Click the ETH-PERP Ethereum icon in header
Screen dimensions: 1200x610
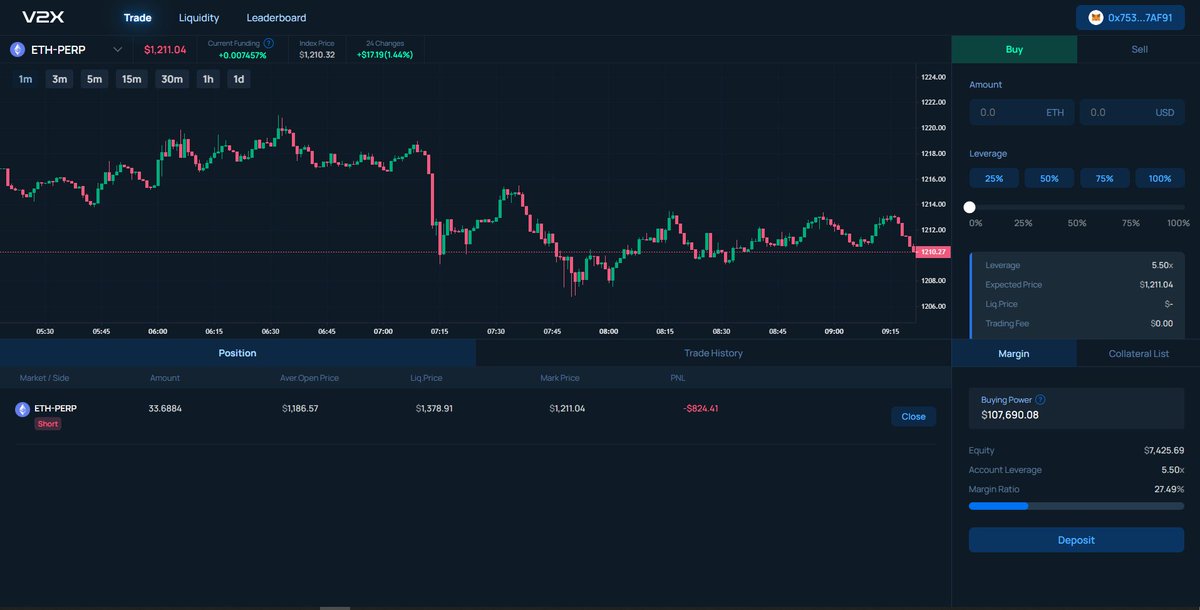pyautogui.click(x=18, y=49)
